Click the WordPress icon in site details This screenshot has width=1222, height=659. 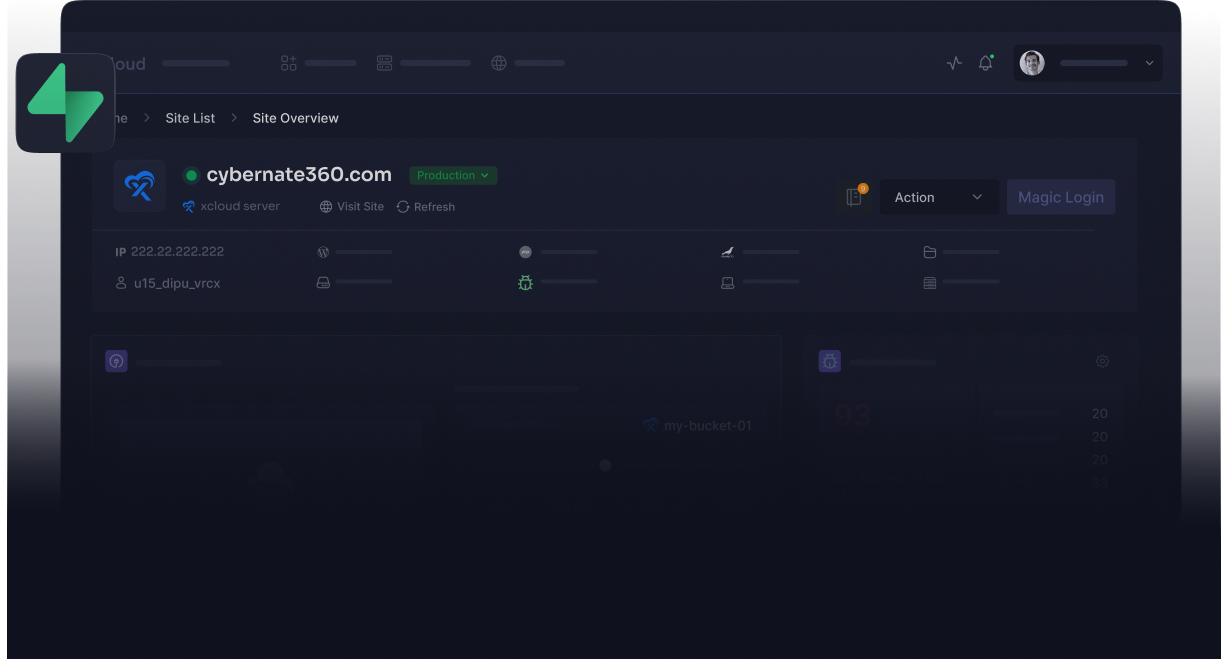click(x=323, y=252)
